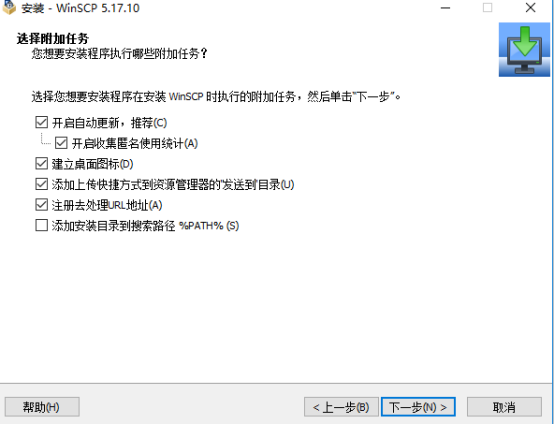Click the title bar text 安装 - WinSCP 5.17.10
Image resolution: width=554 pixels, height=424 pixels.
point(81,8)
